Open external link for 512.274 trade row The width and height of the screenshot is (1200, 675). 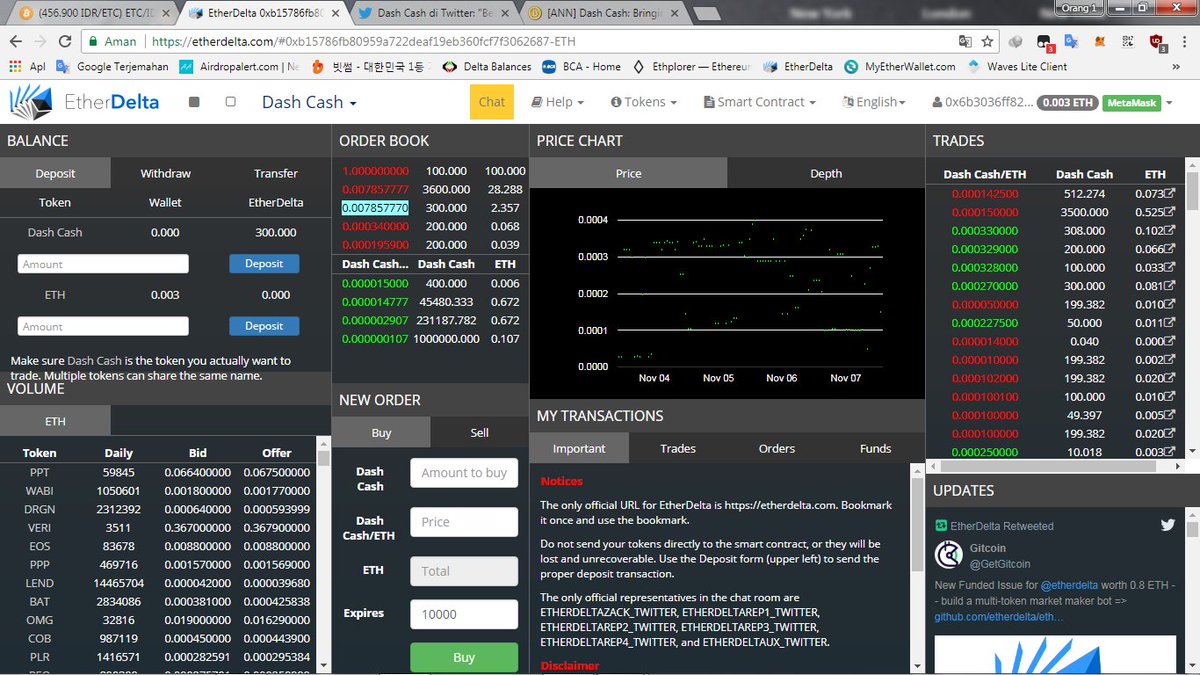pos(1169,193)
